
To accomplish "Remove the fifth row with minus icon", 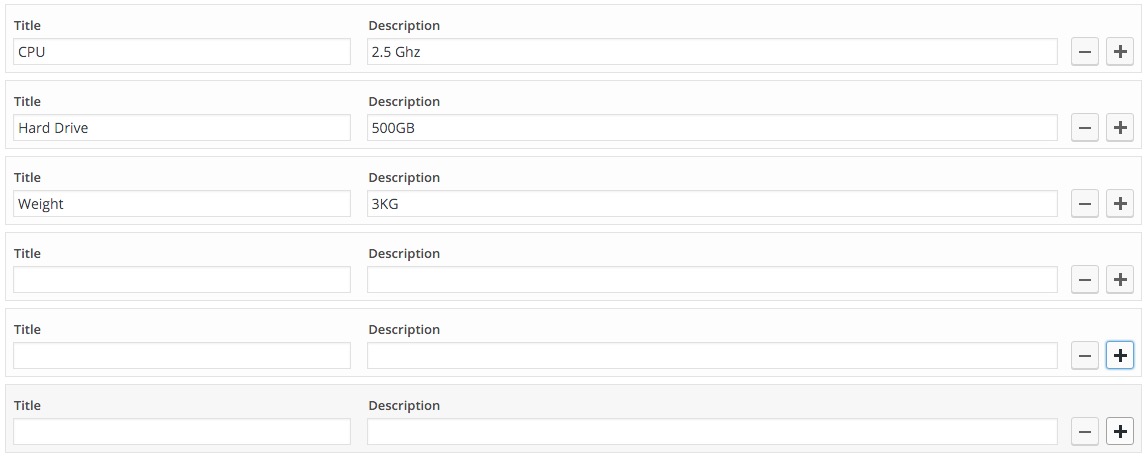I will [x=1085, y=356].
